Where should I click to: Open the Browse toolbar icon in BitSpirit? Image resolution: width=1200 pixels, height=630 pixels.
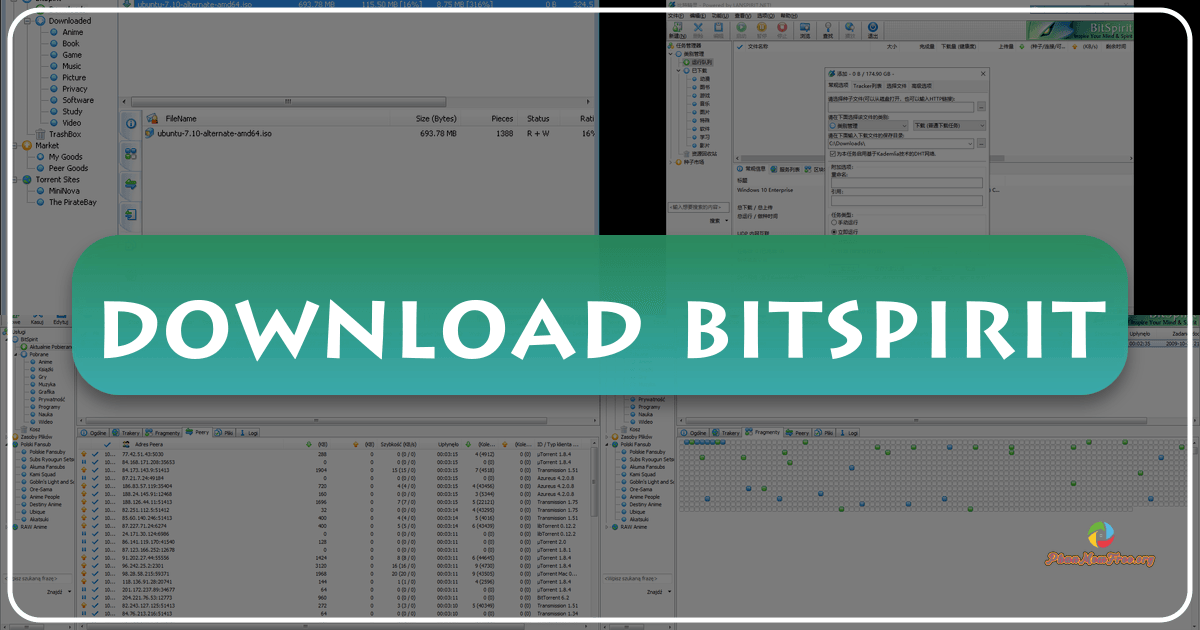(x=803, y=29)
